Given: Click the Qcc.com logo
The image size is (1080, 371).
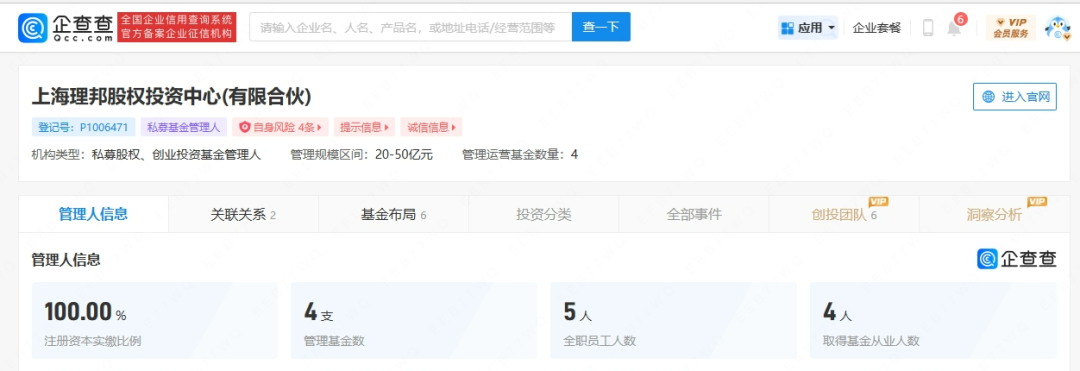Looking at the screenshot, I should coord(65,28).
